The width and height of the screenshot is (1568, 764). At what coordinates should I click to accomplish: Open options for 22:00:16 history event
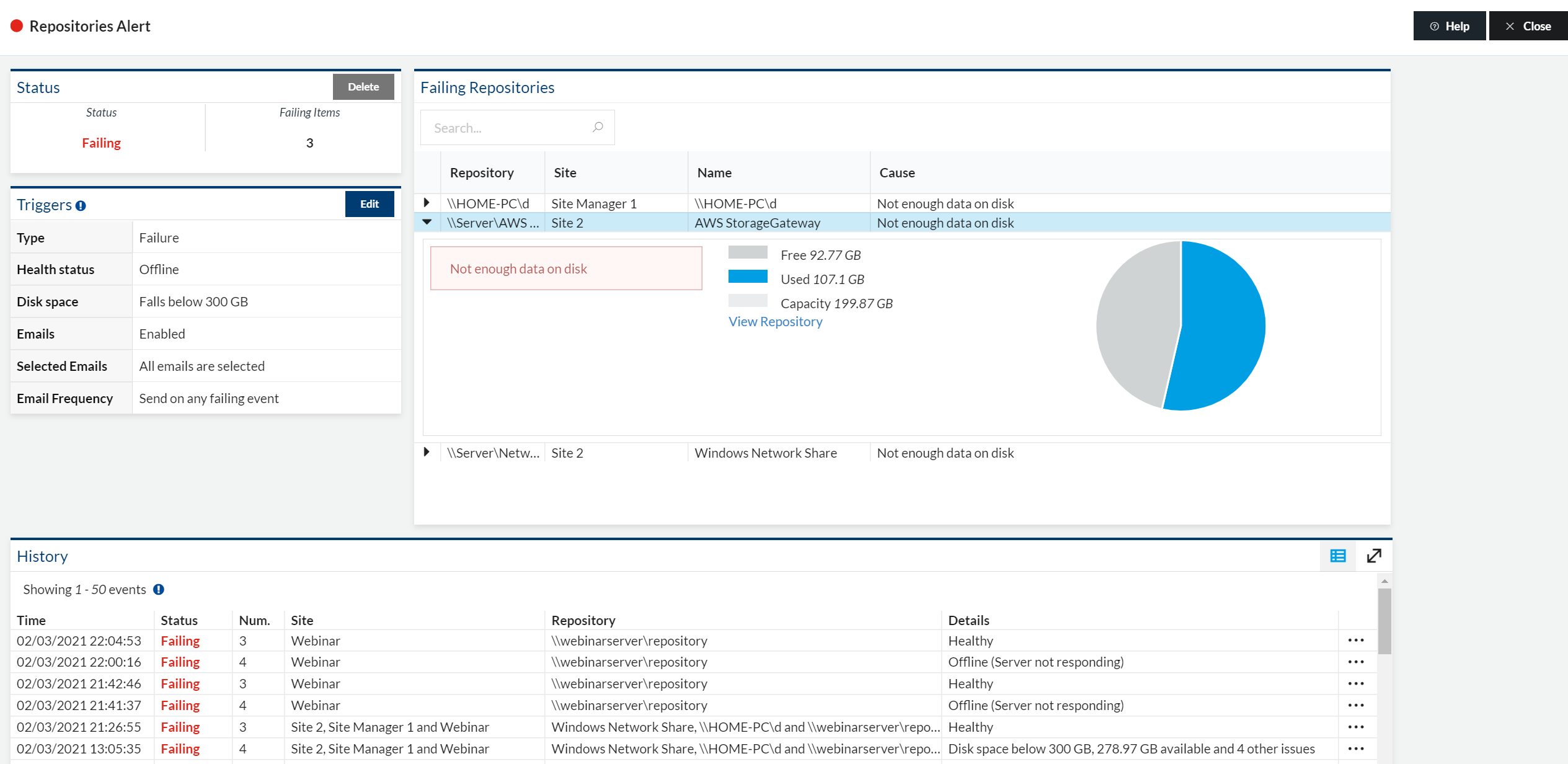point(1356,662)
